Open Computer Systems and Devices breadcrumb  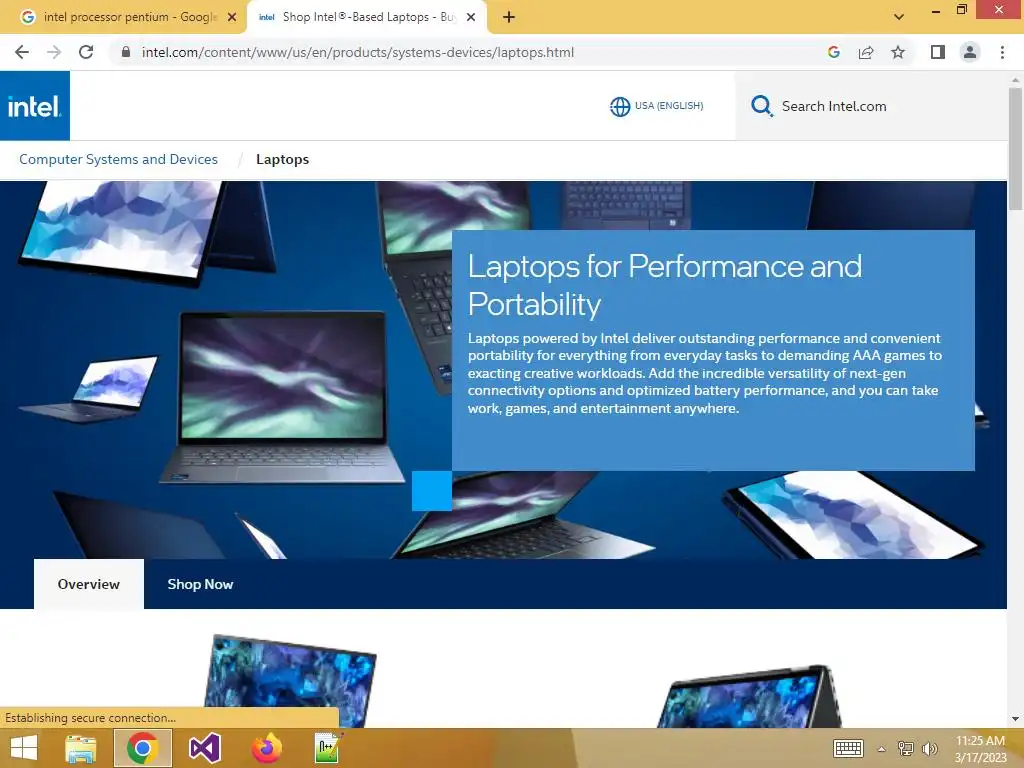118,159
